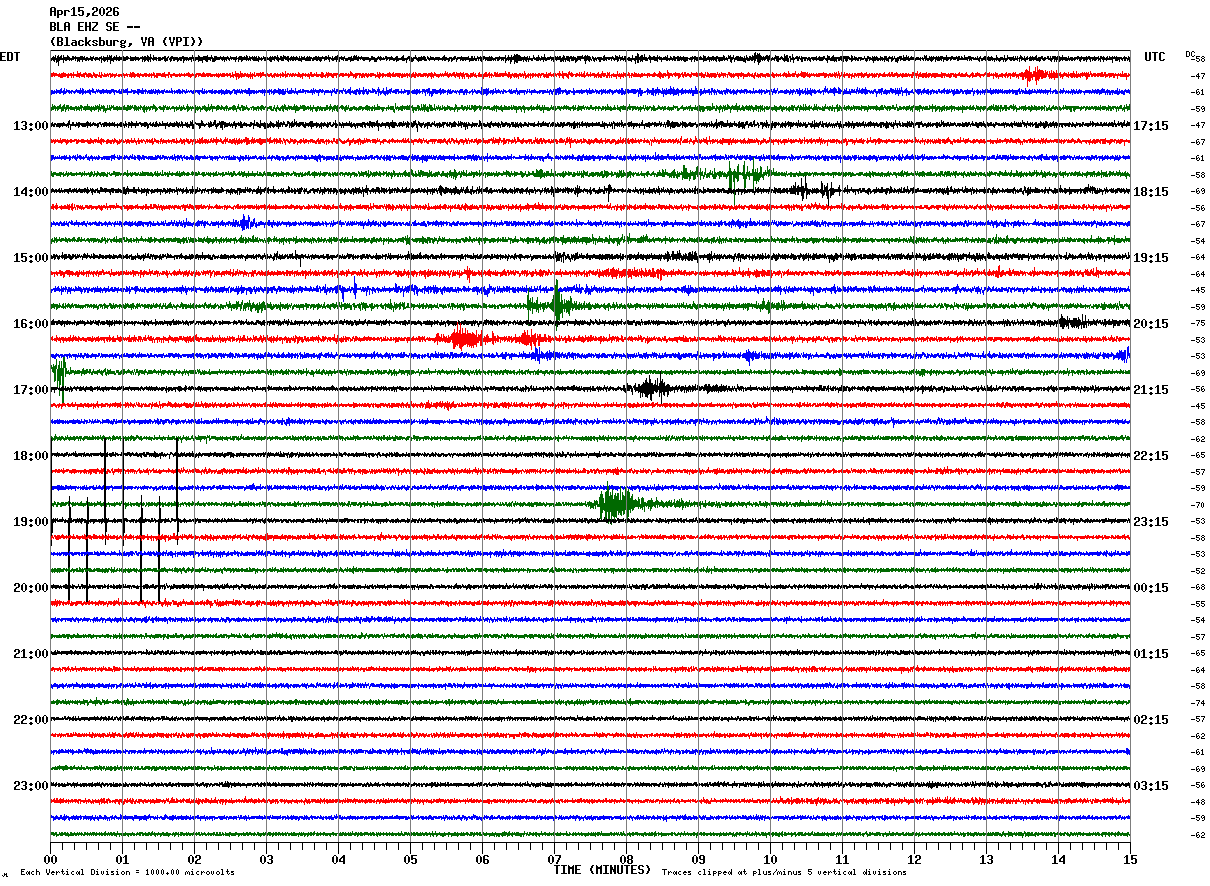Click the 01:15 UTC time label
Image resolution: width=1210 pixels, height=886 pixels.
click(1151, 654)
